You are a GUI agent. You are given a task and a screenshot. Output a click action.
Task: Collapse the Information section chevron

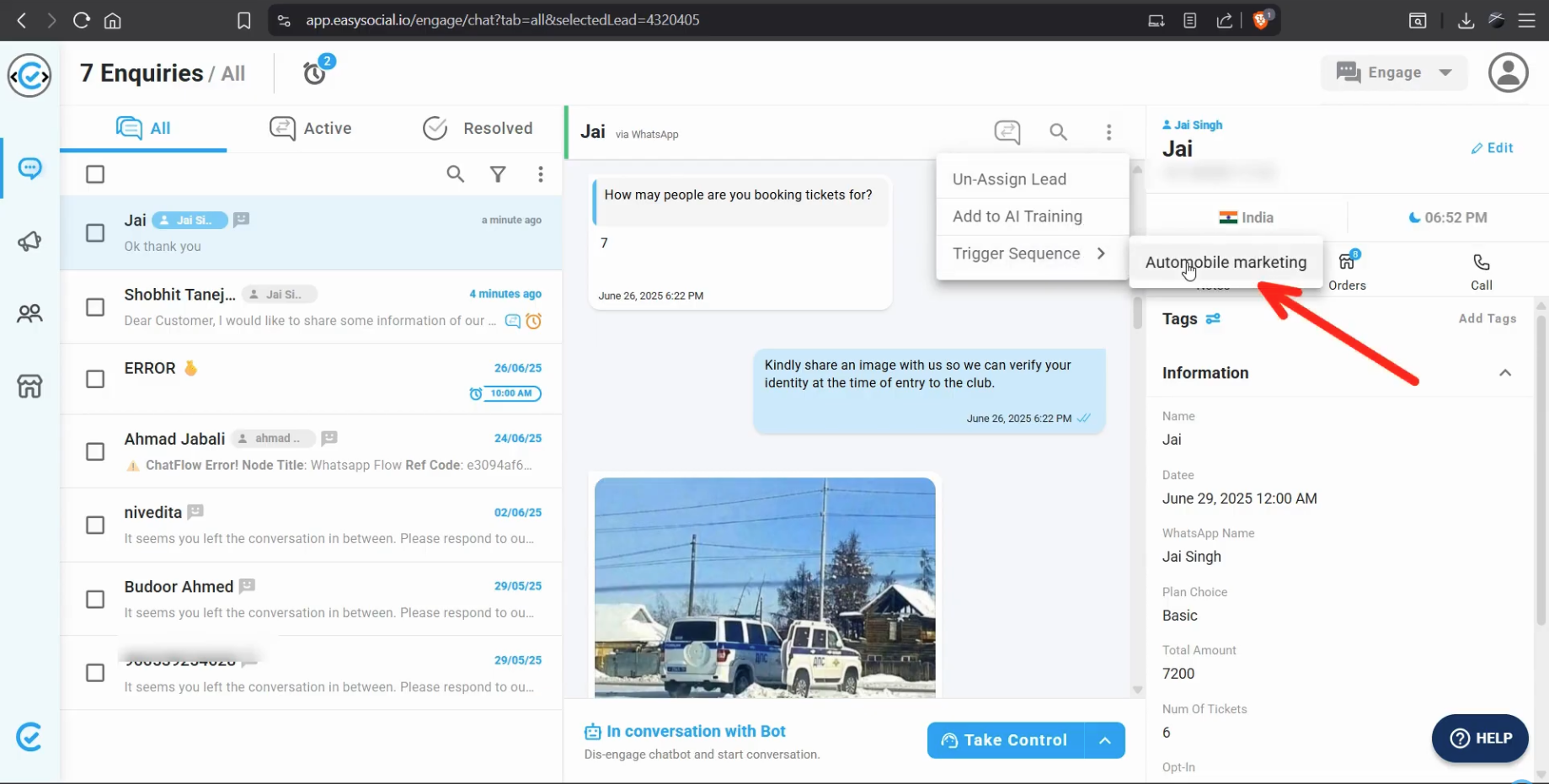(x=1504, y=373)
